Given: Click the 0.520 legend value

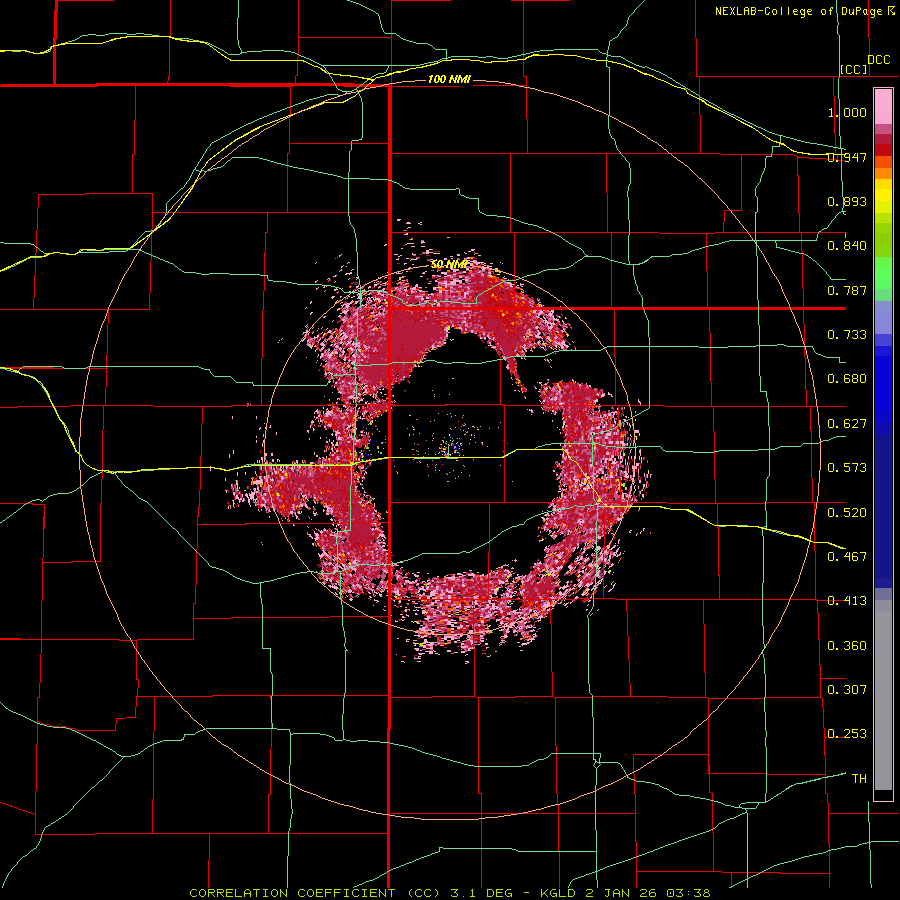Looking at the screenshot, I should (847, 513).
